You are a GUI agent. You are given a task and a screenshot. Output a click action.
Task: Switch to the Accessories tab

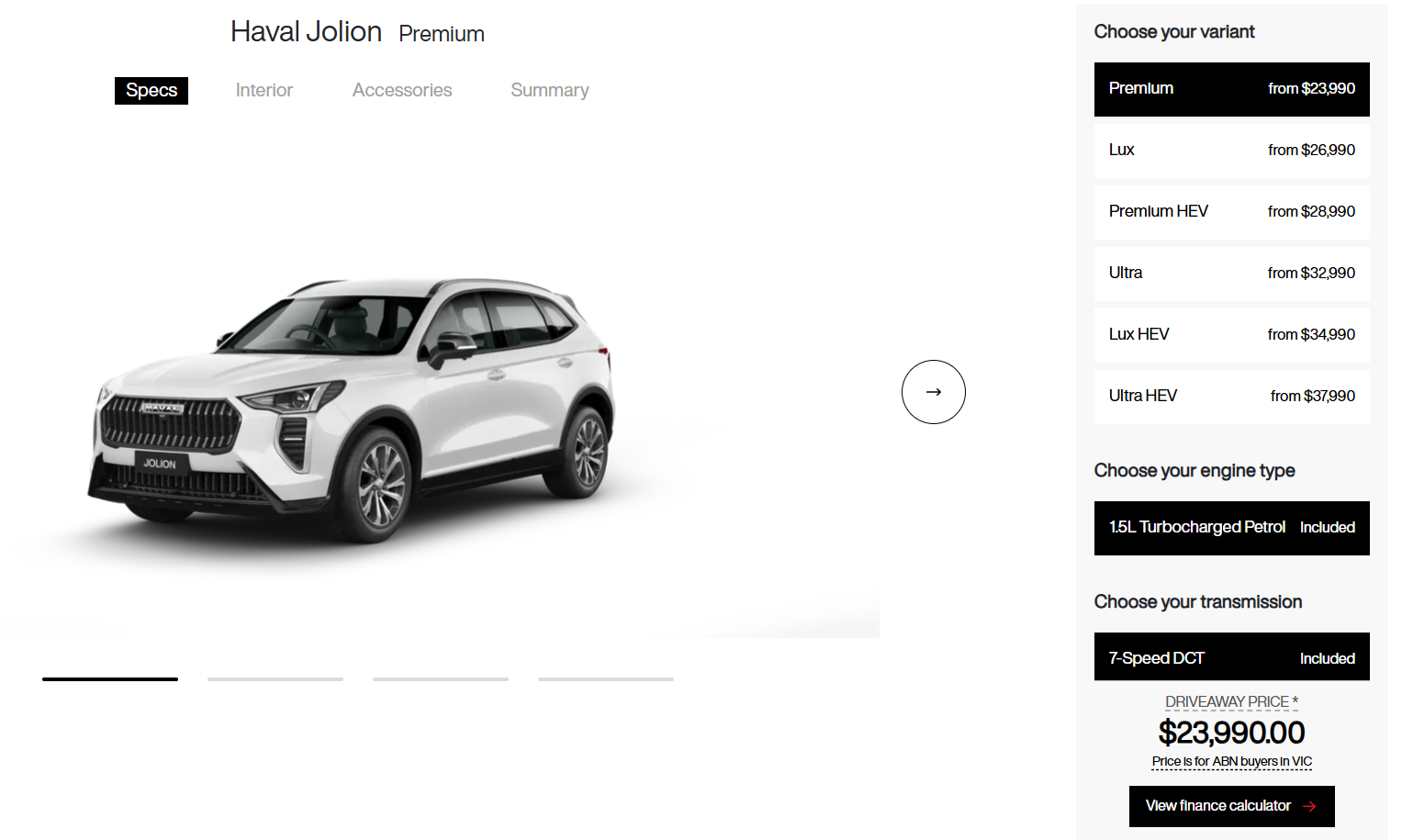click(x=402, y=91)
